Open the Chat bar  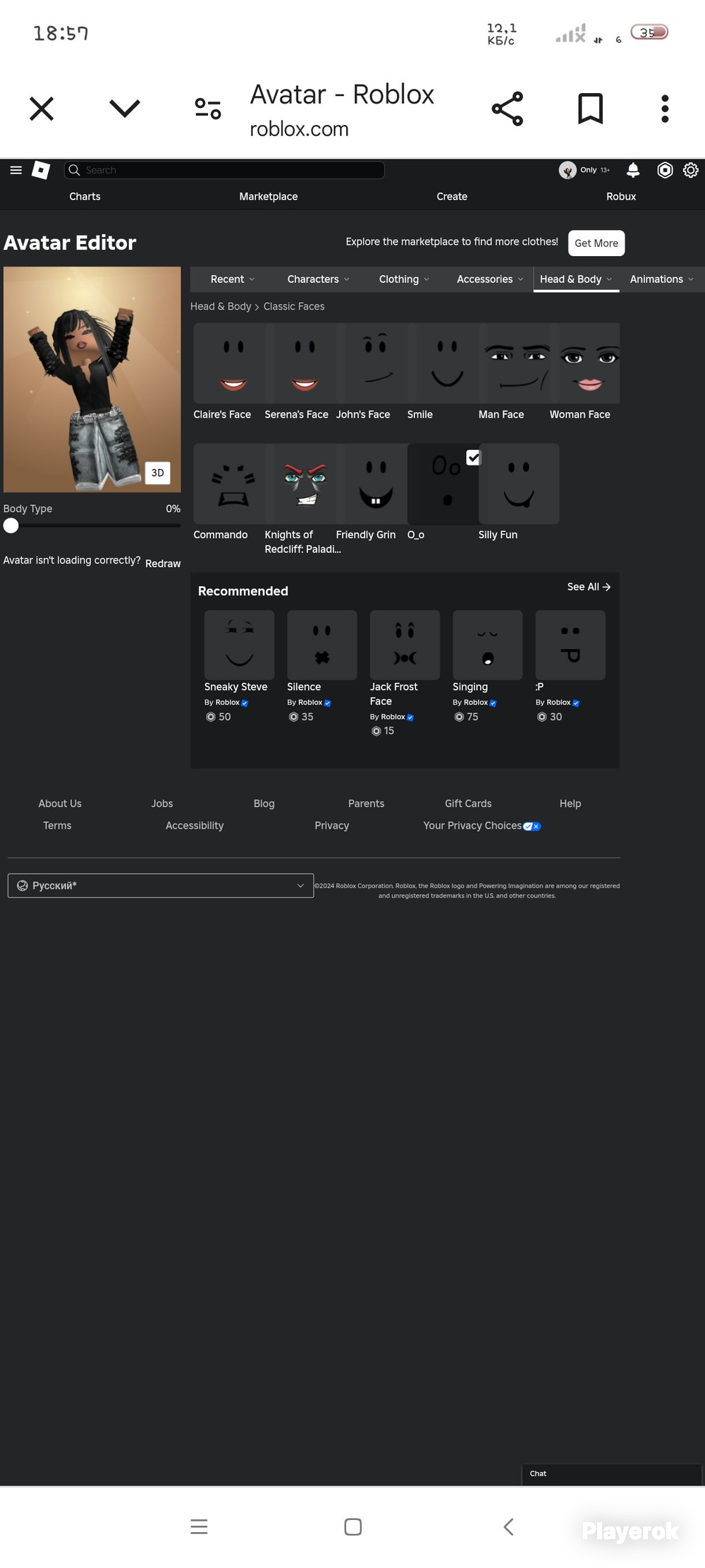click(611, 1473)
